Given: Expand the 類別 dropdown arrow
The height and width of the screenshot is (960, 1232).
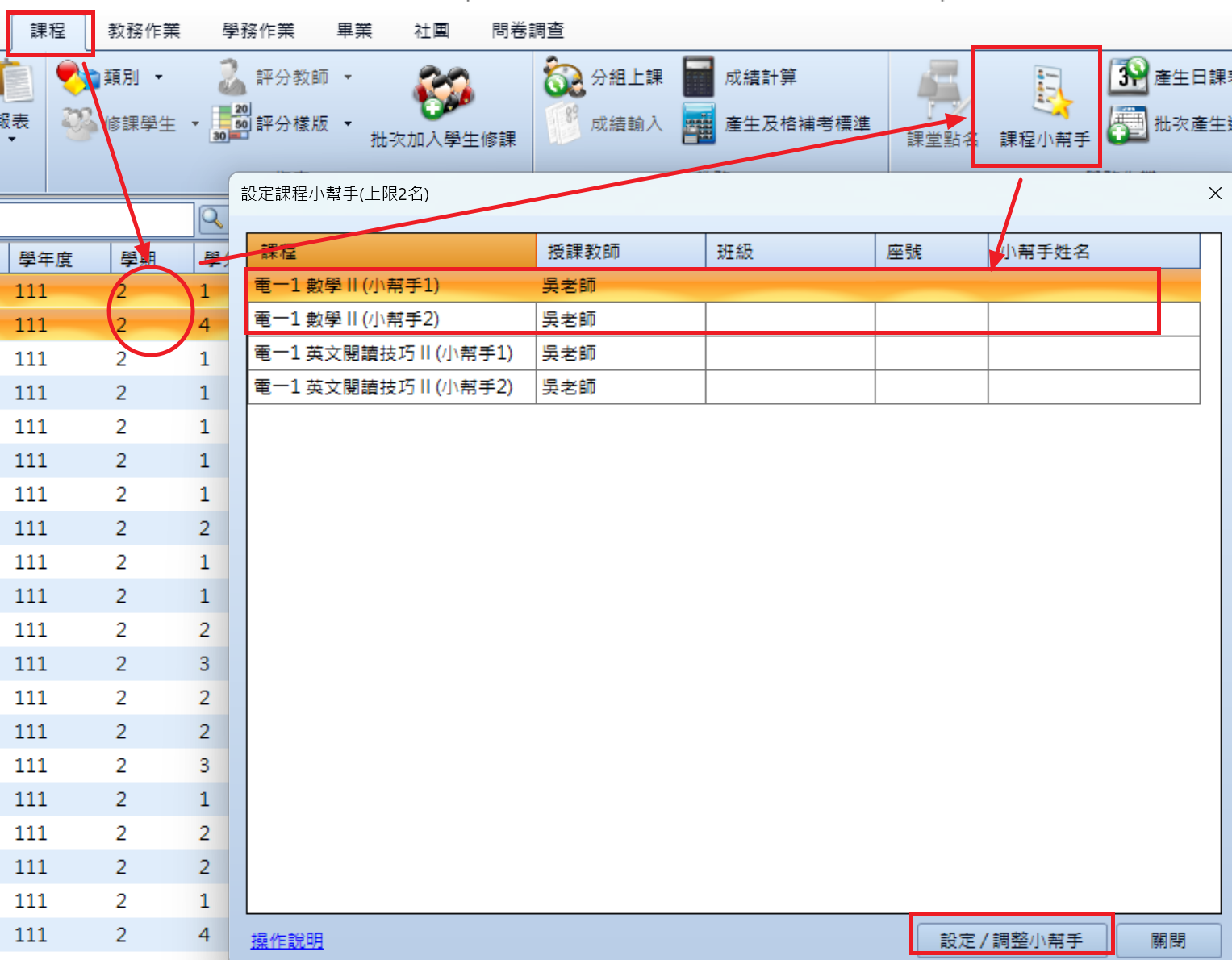Looking at the screenshot, I should tap(158, 77).
